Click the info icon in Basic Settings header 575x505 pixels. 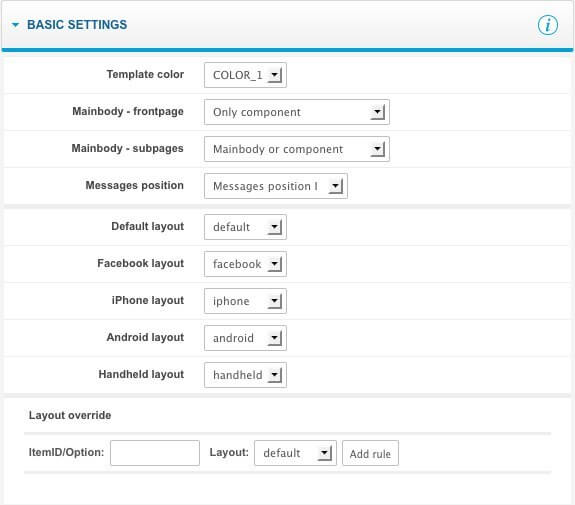point(548,25)
